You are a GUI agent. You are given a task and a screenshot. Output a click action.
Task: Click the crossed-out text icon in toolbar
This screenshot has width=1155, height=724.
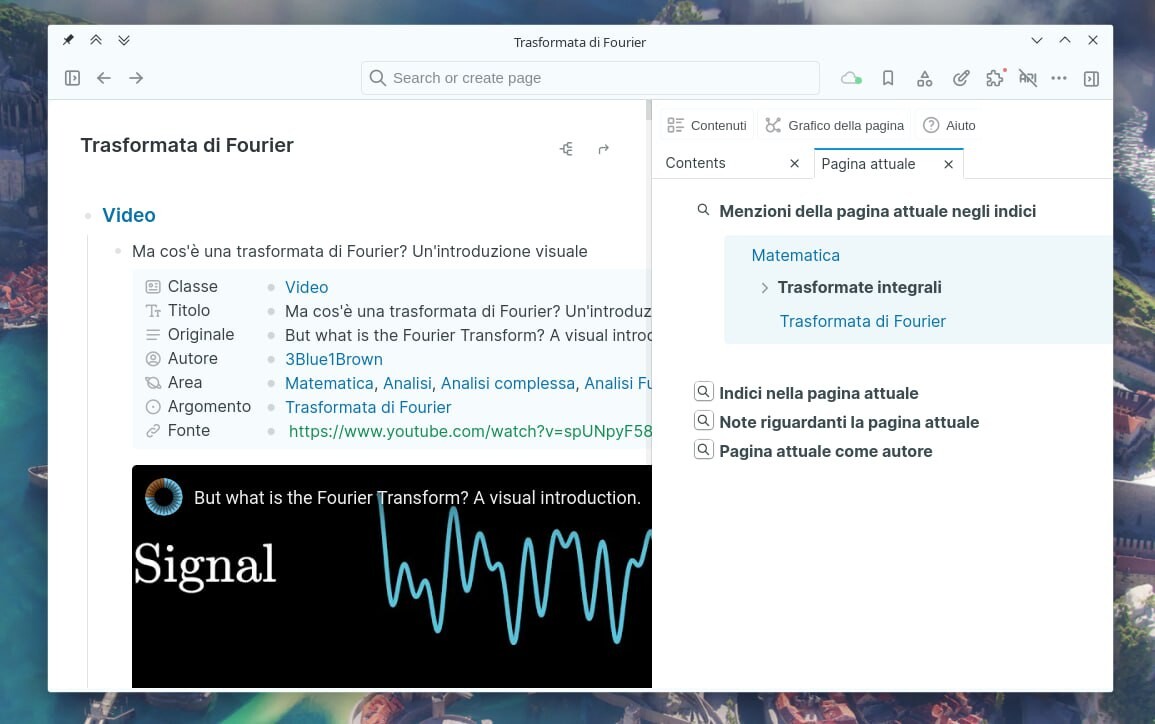click(x=1028, y=78)
